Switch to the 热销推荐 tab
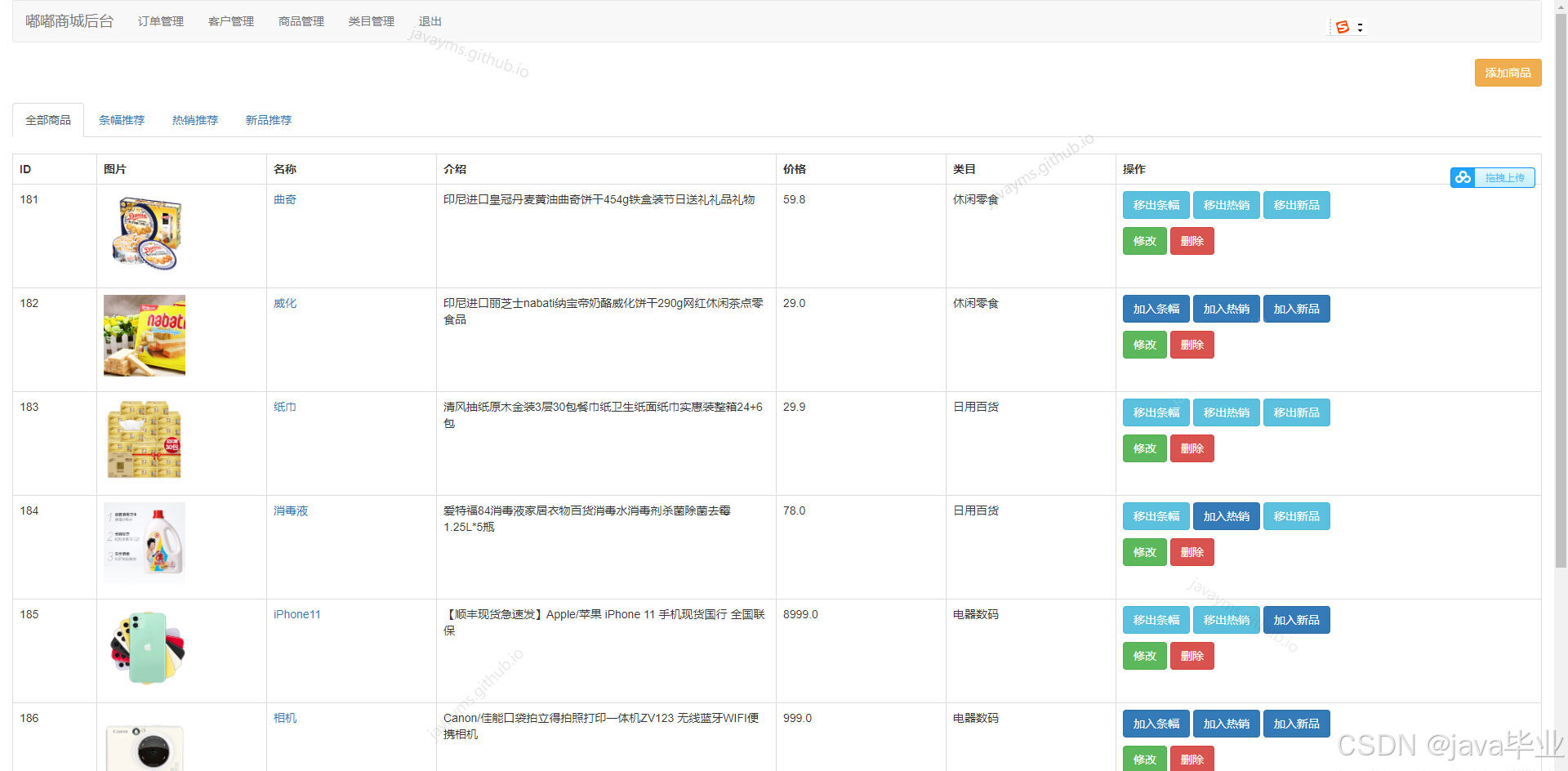 coord(195,120)
